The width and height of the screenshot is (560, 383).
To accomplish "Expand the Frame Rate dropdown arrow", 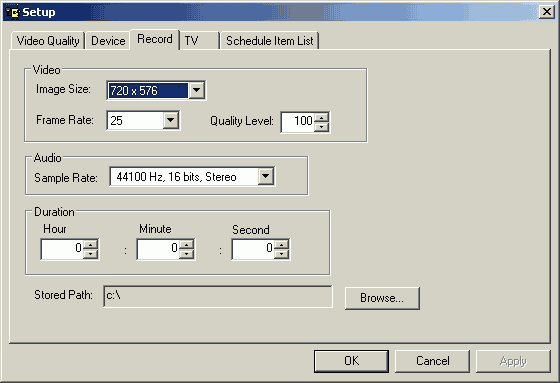I will coord(171,120).
